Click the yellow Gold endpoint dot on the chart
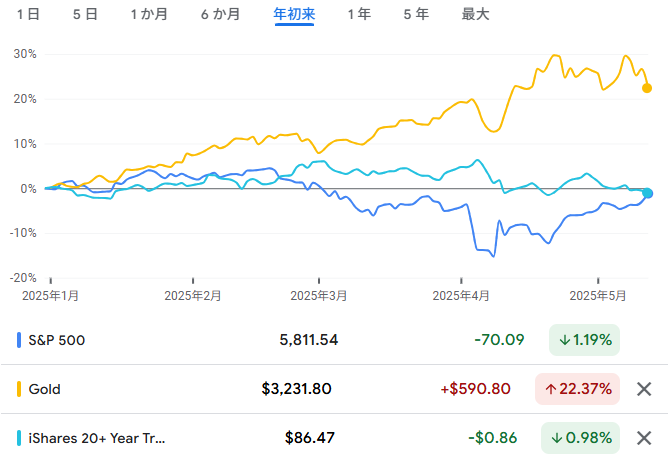Image resolution: width=672 pixels, height=461 pixels. coord(647,88)
